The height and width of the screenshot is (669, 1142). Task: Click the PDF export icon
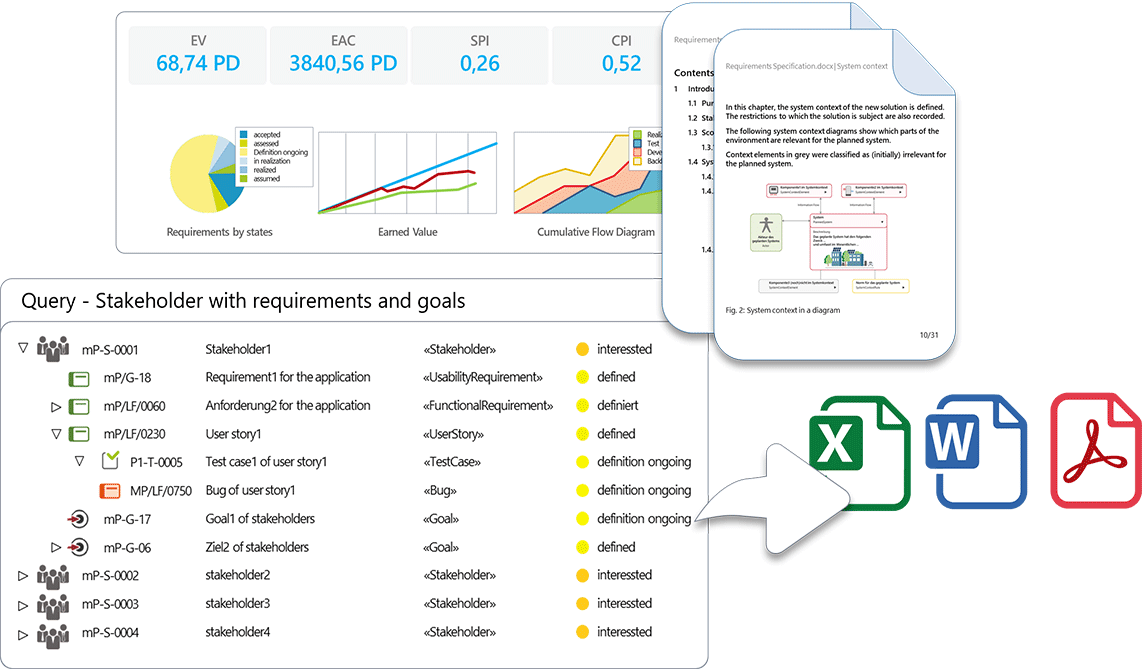1095,450
